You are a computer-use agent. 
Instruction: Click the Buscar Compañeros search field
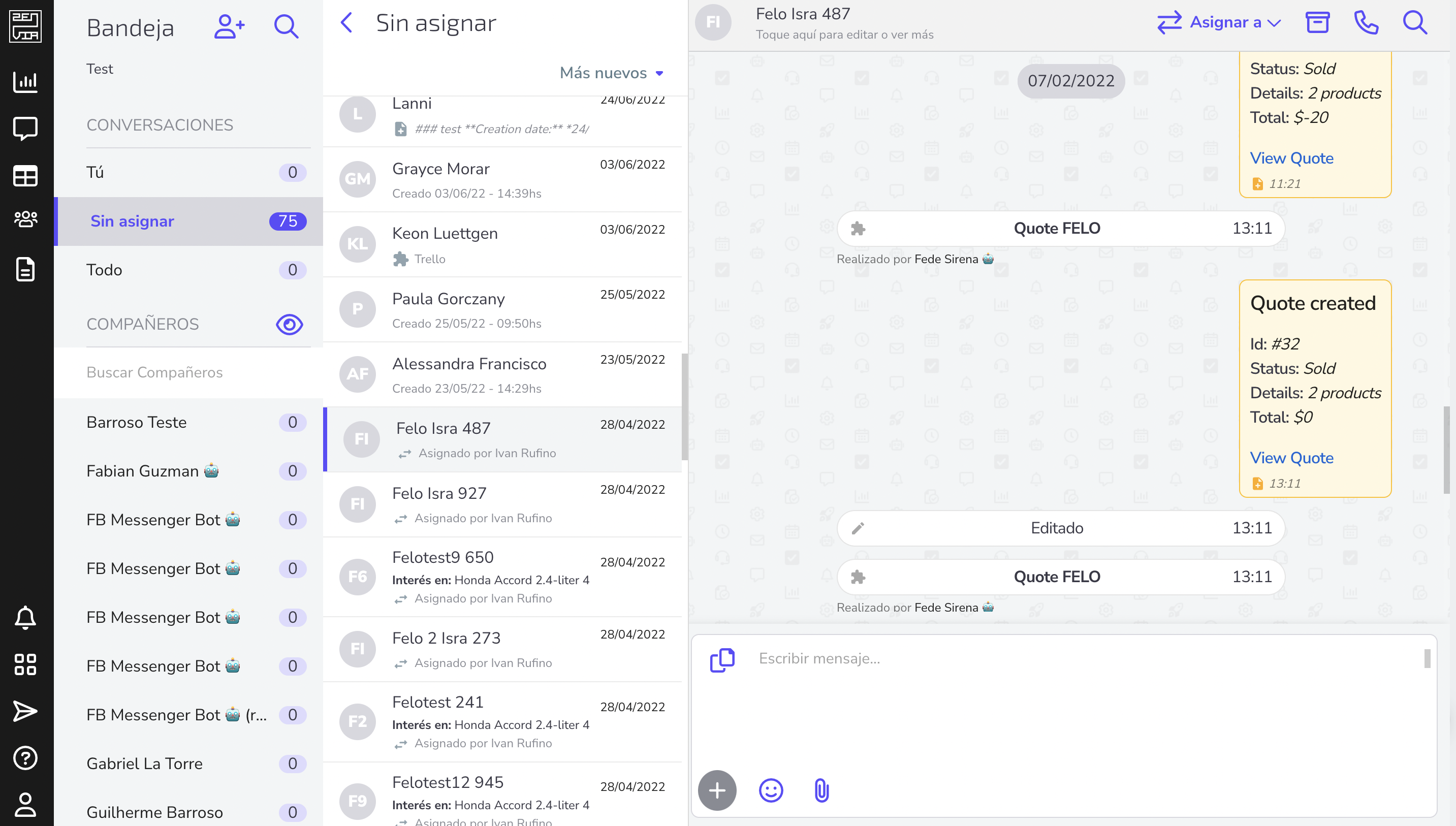pos(188,372)
